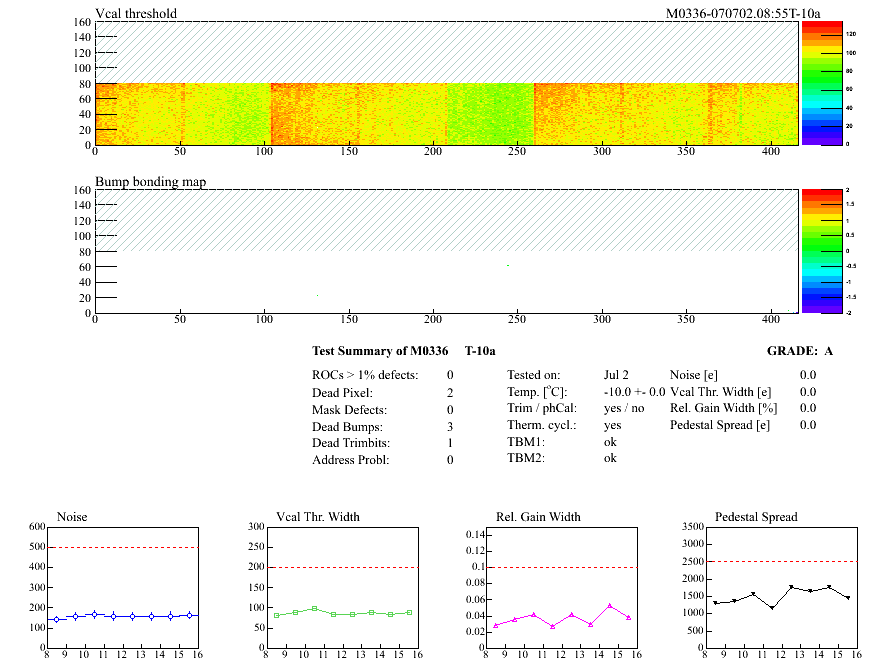Click the Rel. Gain Width chart title
This screenshot has width=896, height=672.
[538, 516]
